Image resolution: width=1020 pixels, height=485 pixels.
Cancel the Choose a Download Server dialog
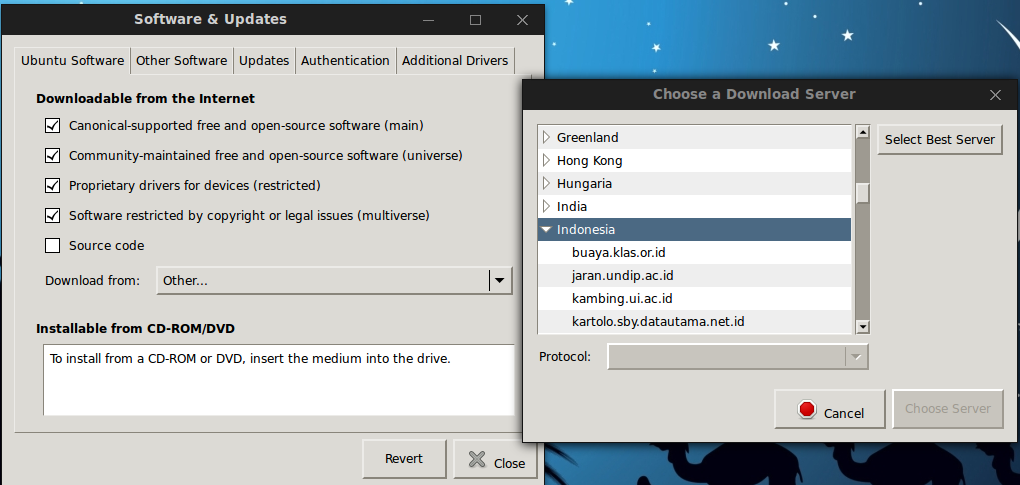(830, 409)
